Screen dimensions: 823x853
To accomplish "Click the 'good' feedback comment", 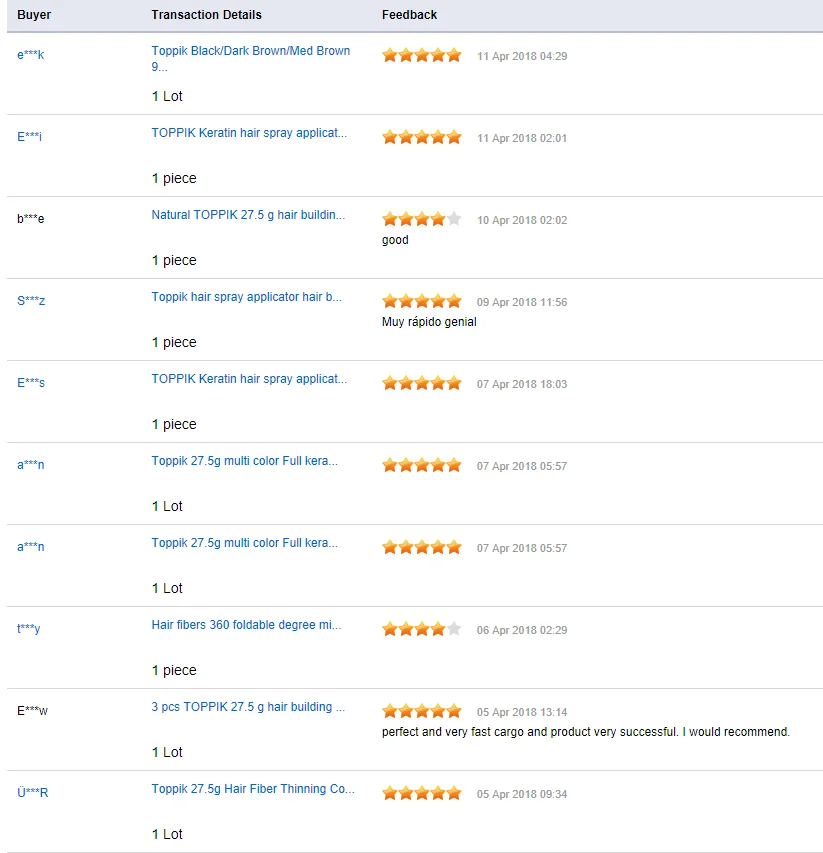I will pyautogui.click(x=395, y=240).
